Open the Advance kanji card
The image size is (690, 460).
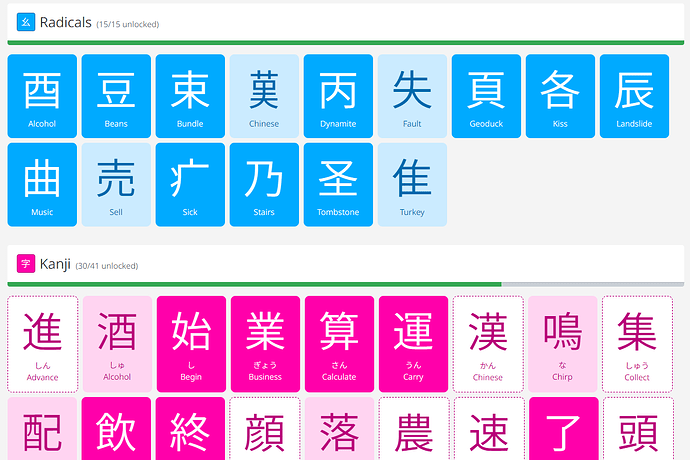(43, 344)
